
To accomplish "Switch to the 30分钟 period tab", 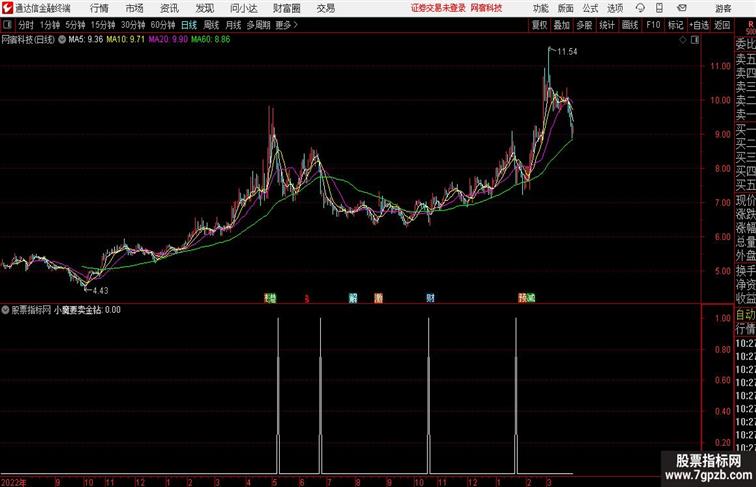I will (133, 25).
